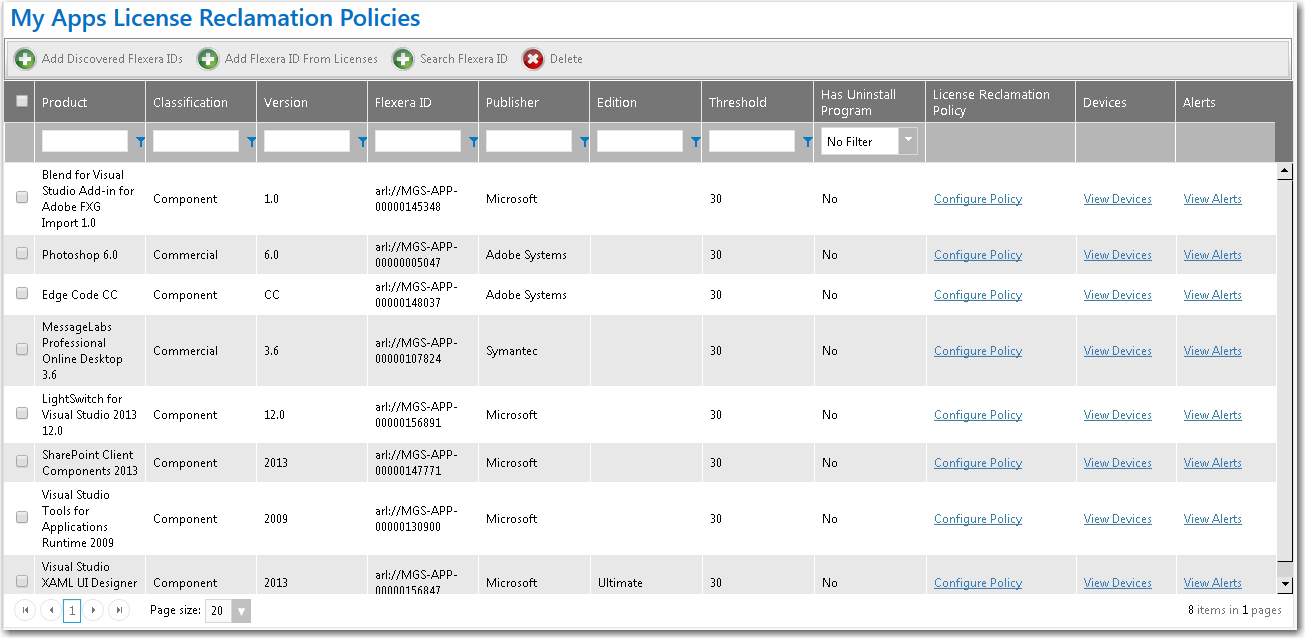Click 'arl://MGS-APP-00000005047' Flexera ID cell
The height and width of the screenshot is (638, 1305).
pos(416,255)
